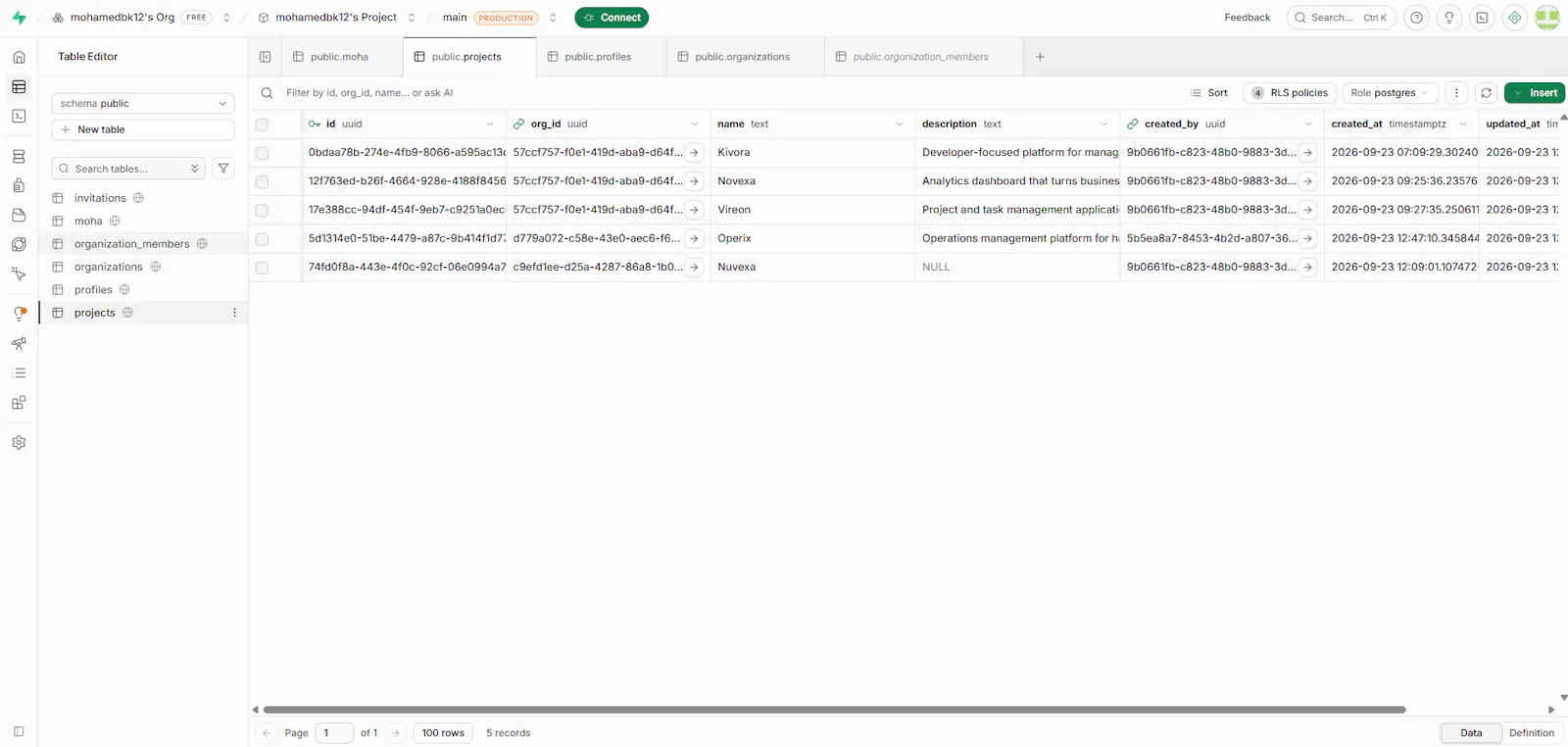Expand the organization switcher chevrons

[x=226, y=18]
